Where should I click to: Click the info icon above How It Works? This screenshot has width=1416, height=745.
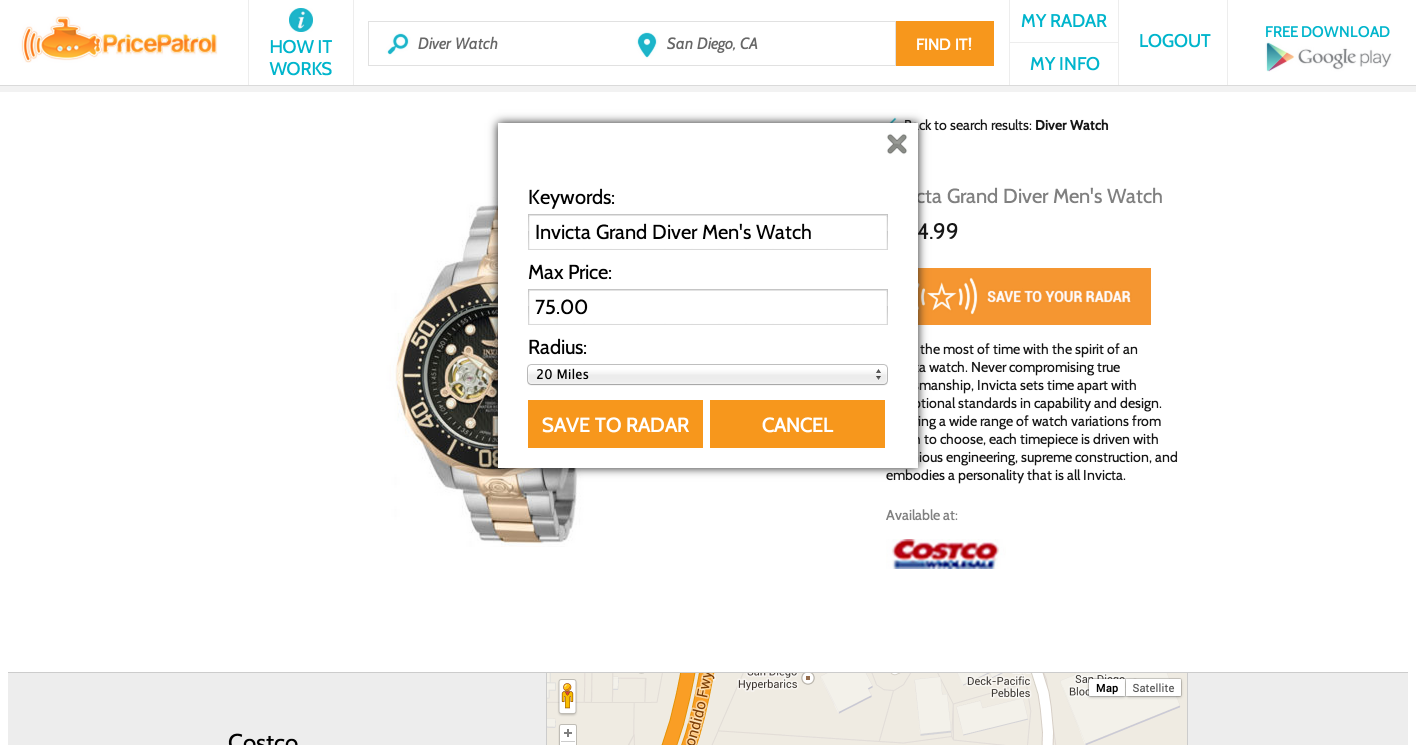click(300, 20)
